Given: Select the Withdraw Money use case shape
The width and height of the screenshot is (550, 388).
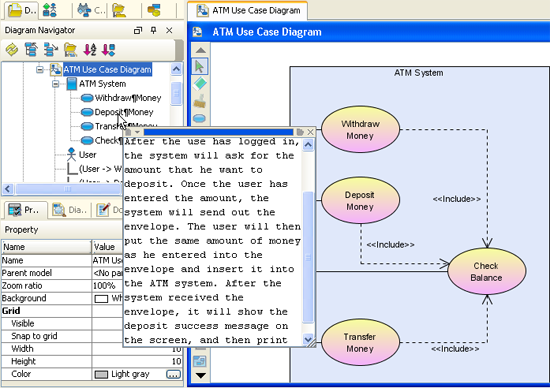Looking at the screenshot, I should 360,129.
